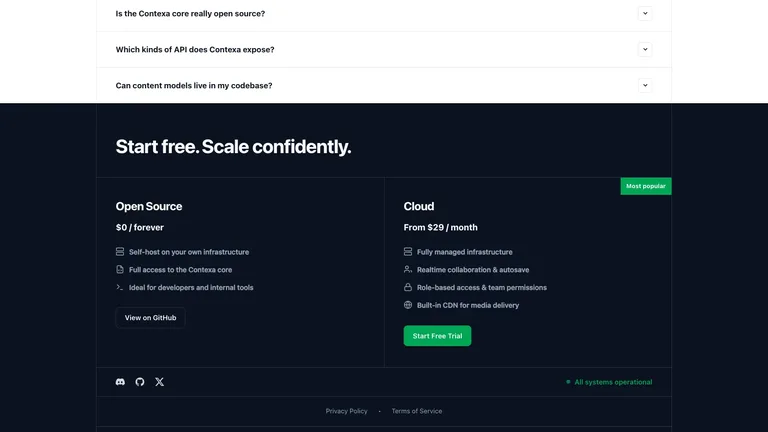Screen dimensions: 768x432
Task: Click the terminal icon beside developers feature
Action: [x=120, y=287]
